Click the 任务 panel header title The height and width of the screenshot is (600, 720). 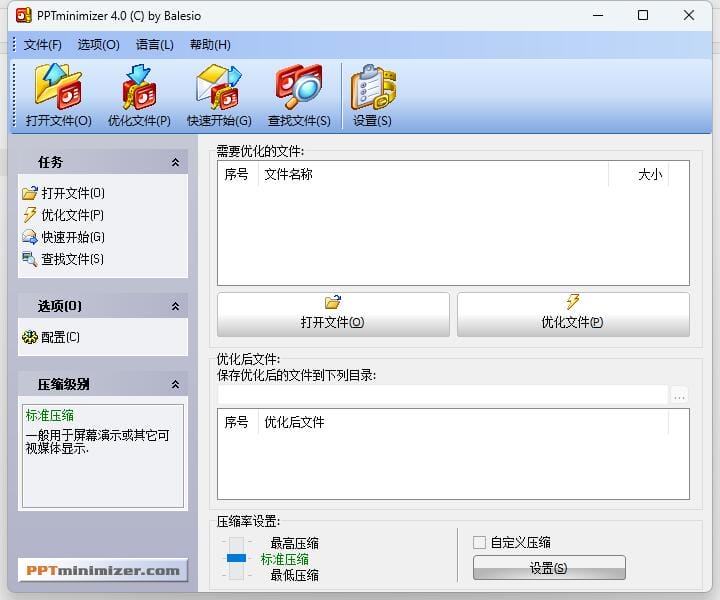click(50, 162)
